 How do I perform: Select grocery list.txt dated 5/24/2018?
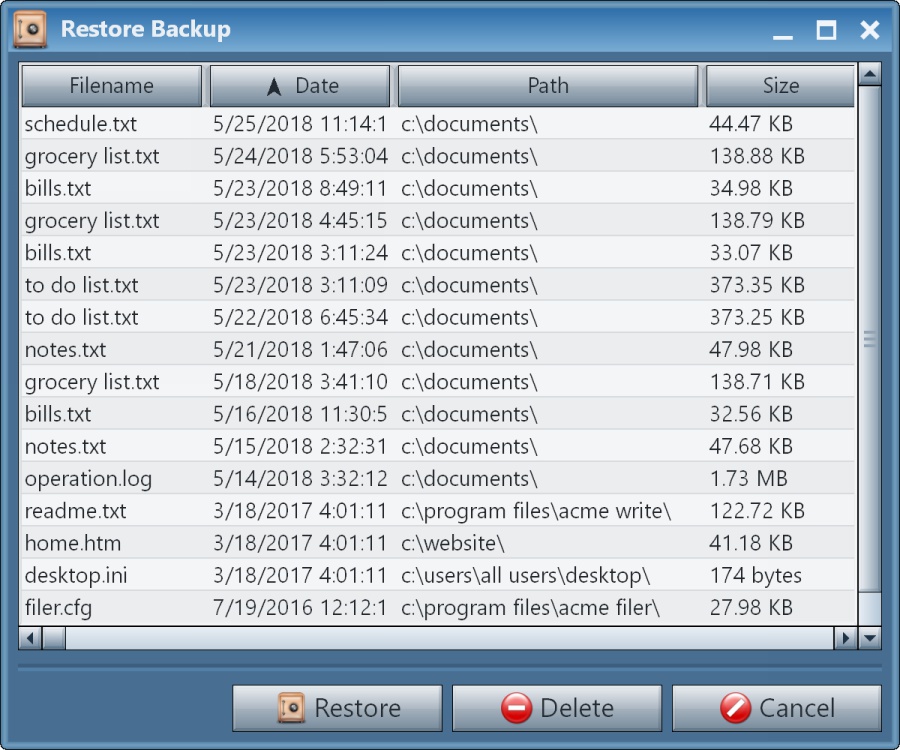coord(437,156)
